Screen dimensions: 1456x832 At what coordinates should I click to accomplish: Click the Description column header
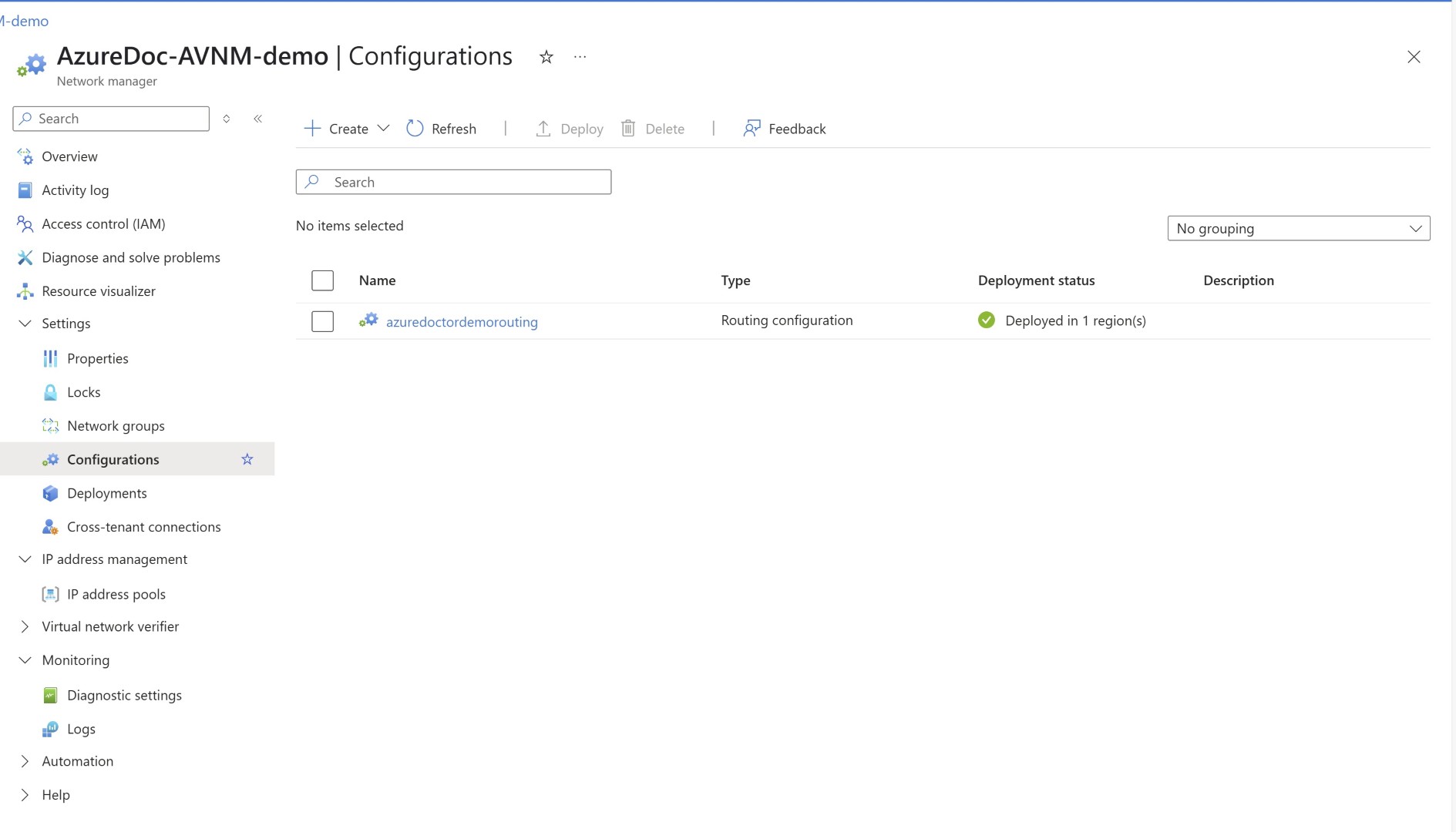click(1239, 280)
